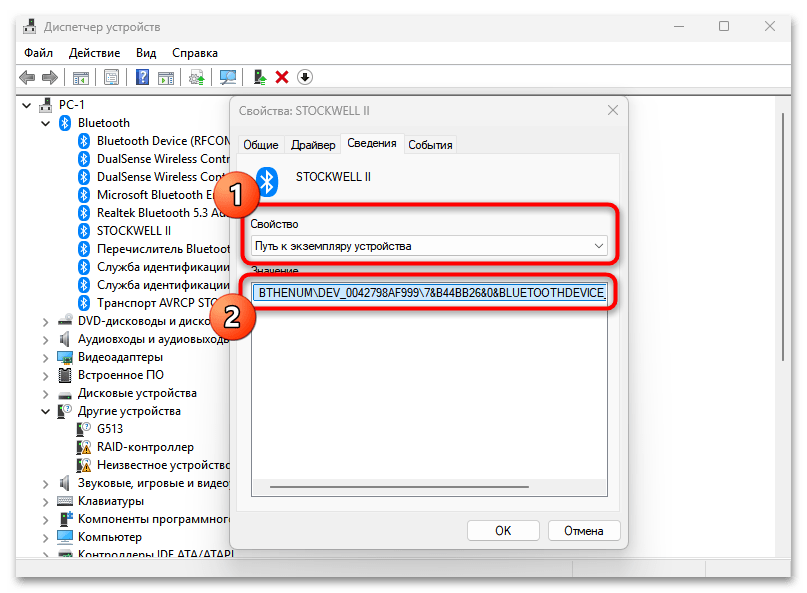Screen dimensions: 807x593
Task: Expand Звуковые, игровые и видео category
Action: point(46,484)
